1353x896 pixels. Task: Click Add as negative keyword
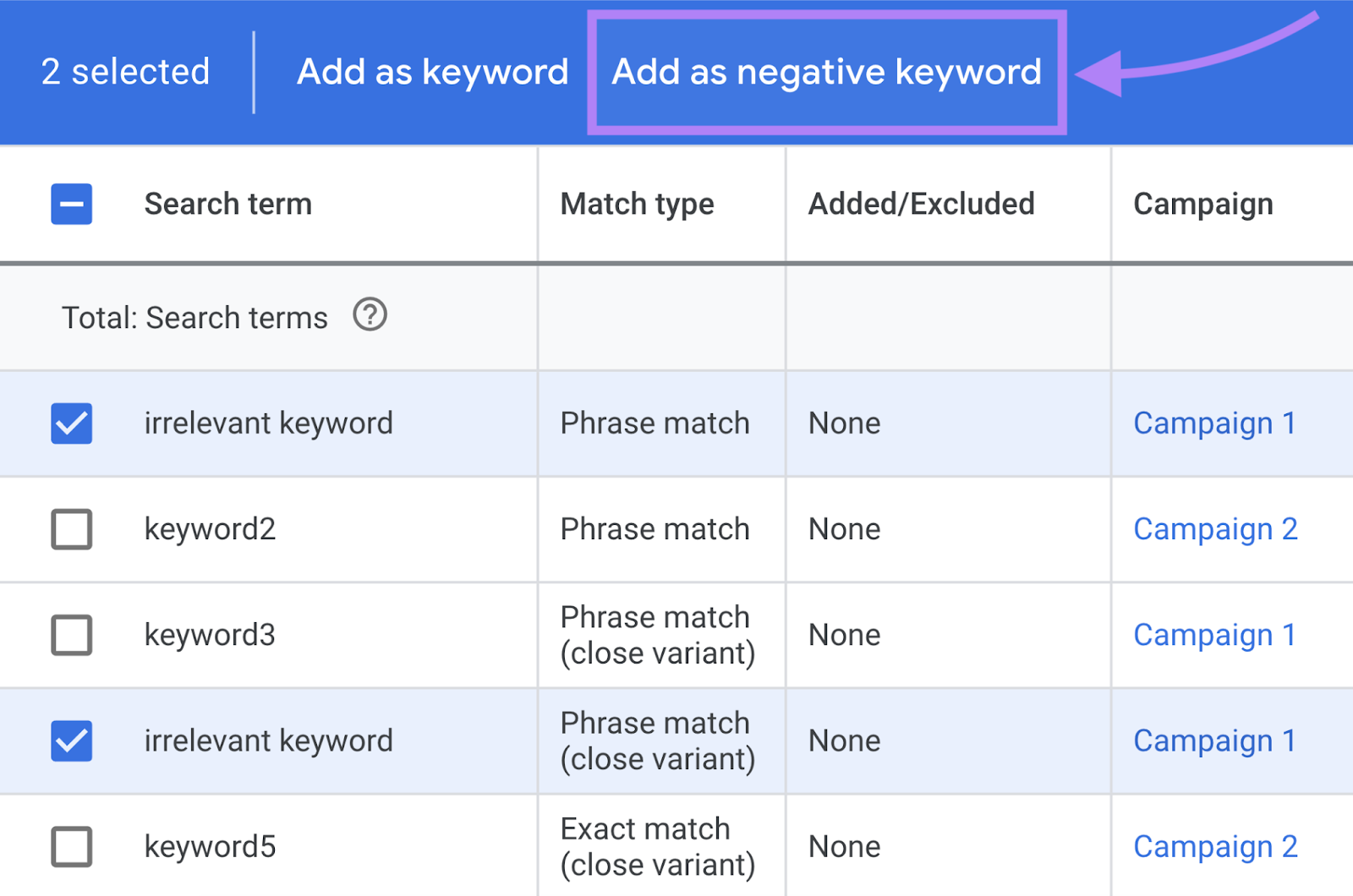click(826, 72)
